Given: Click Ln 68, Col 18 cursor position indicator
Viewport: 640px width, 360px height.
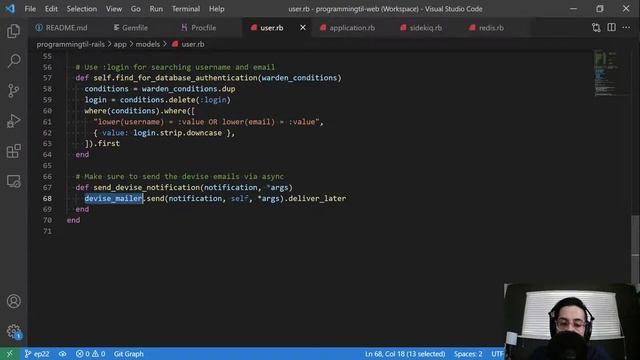Looking at the screenshot, I should click(x=405, y=354).
